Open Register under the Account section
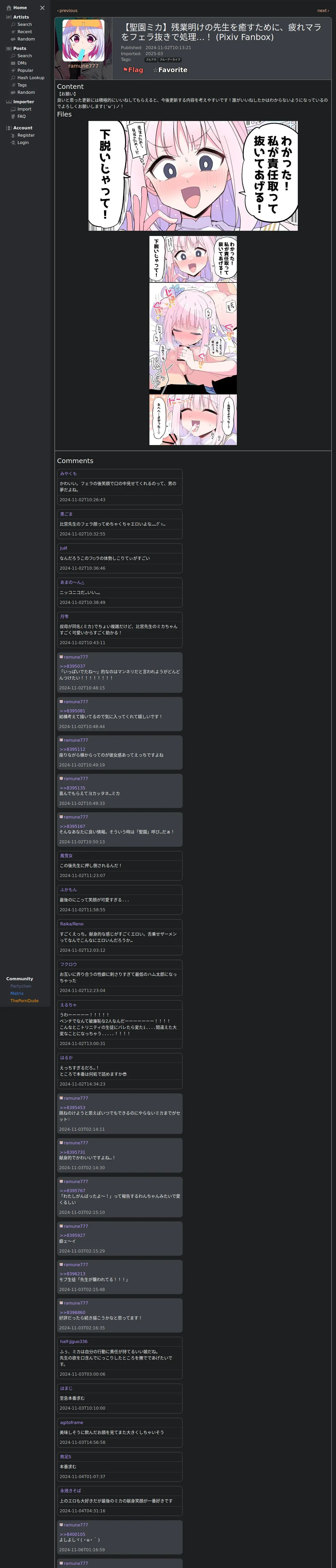This screenshot has height=1568, width=336. tap(26, 135)
